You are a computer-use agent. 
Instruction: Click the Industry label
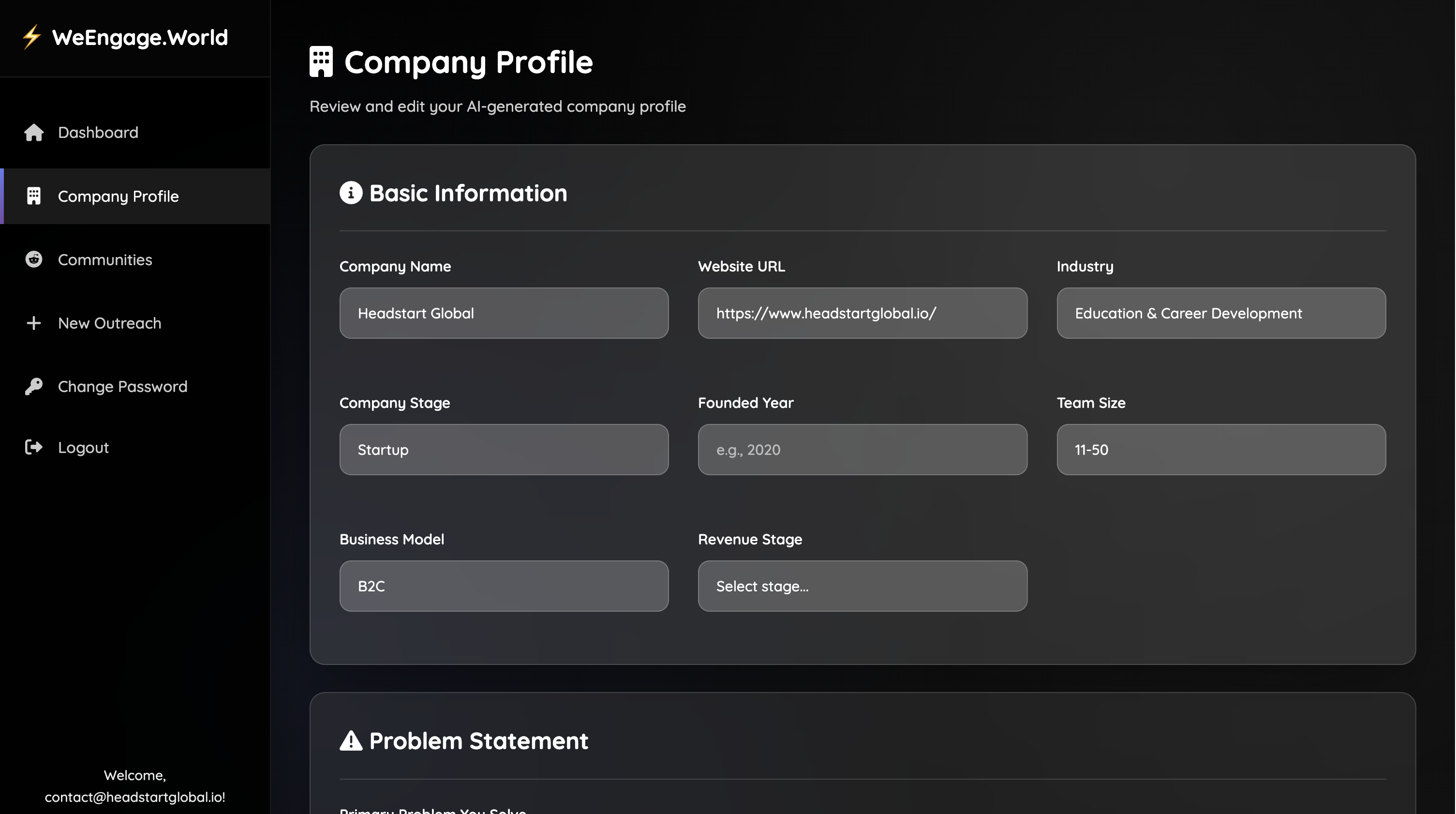coord(1085,267)
